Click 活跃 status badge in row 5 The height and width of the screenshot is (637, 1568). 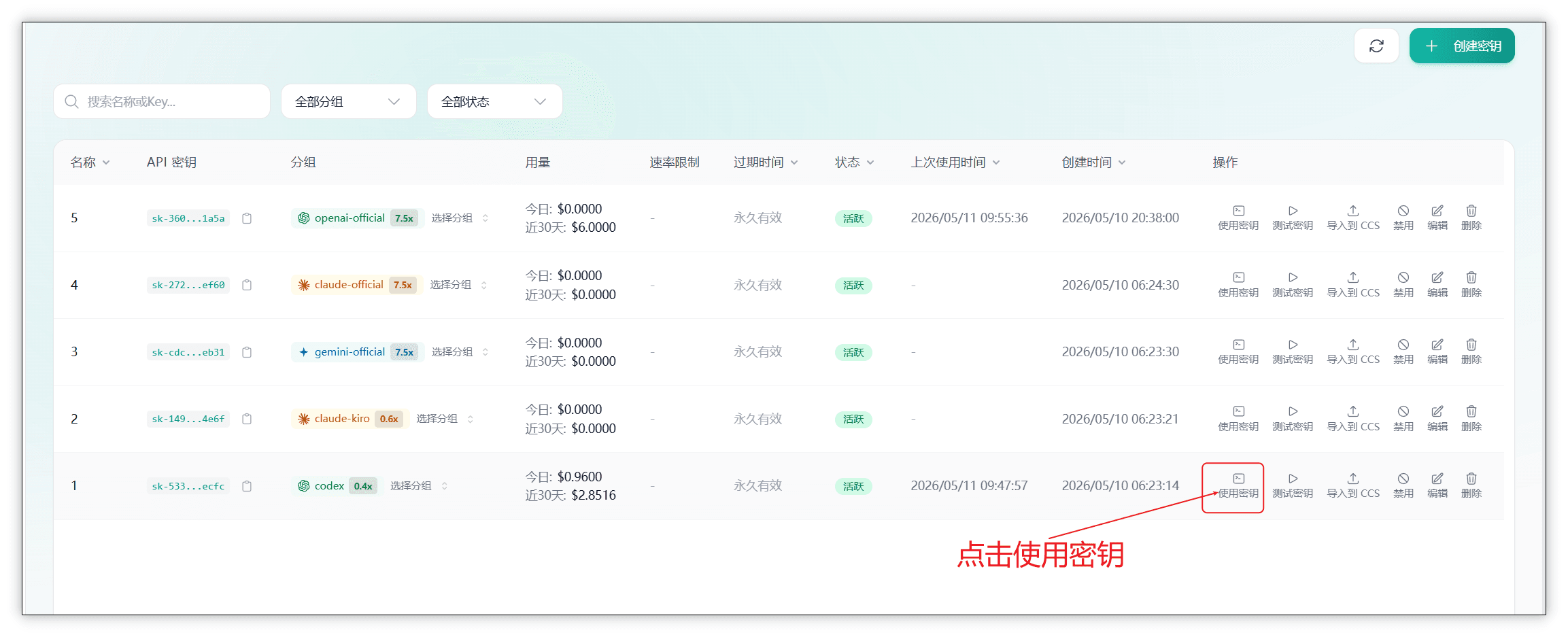point(853,218)
